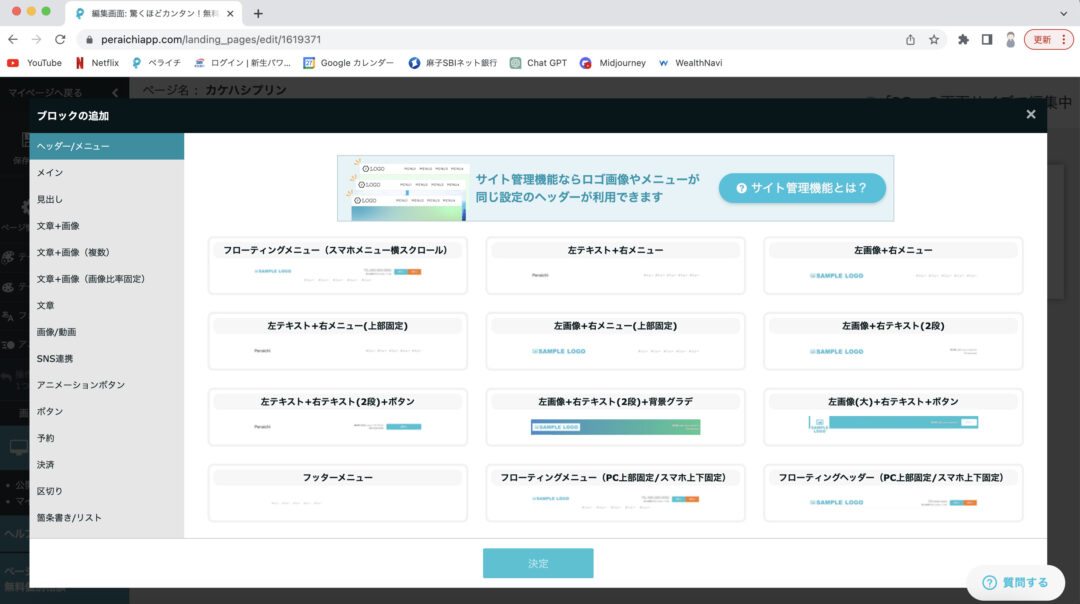Expand the tab search chevron

pyautogui.click(x=1063, y=13)
